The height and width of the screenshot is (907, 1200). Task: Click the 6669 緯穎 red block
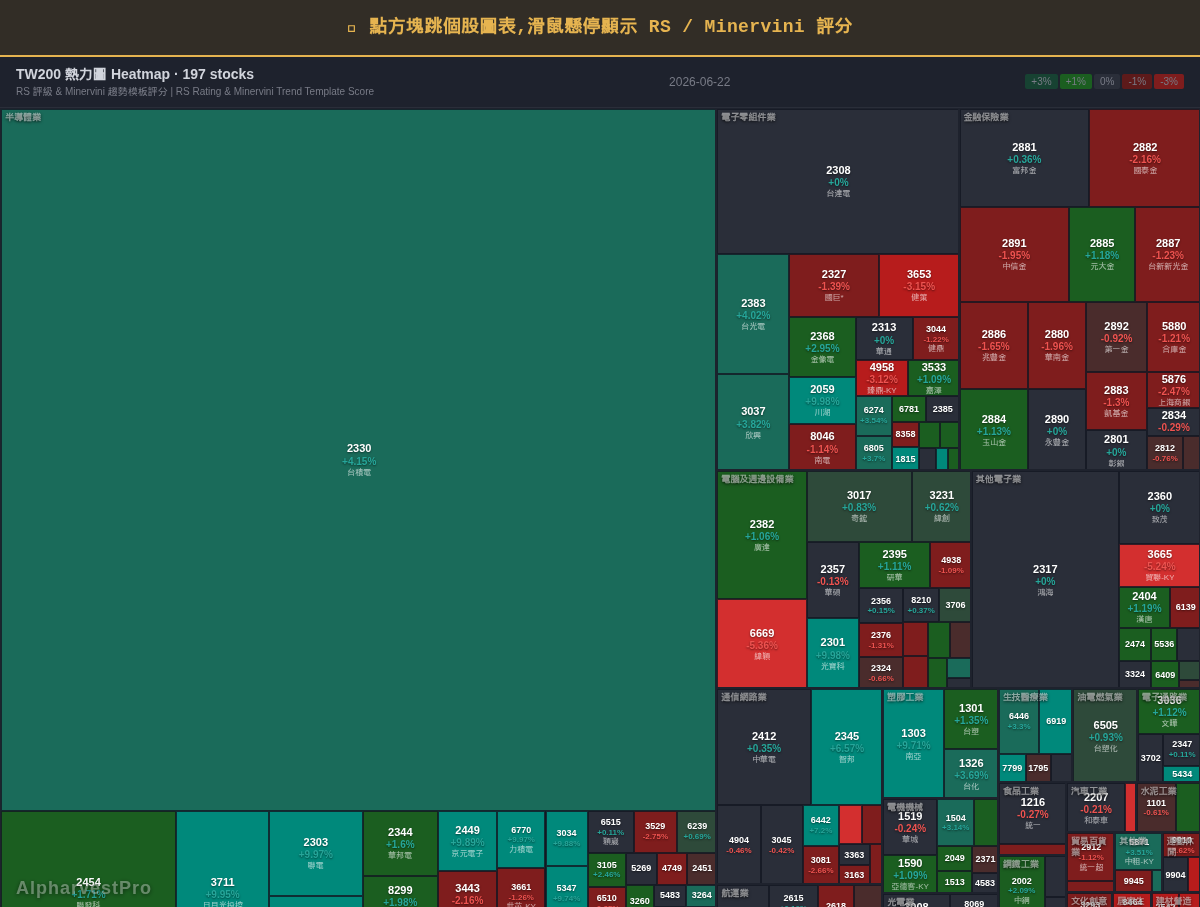[x=762, y=644]
